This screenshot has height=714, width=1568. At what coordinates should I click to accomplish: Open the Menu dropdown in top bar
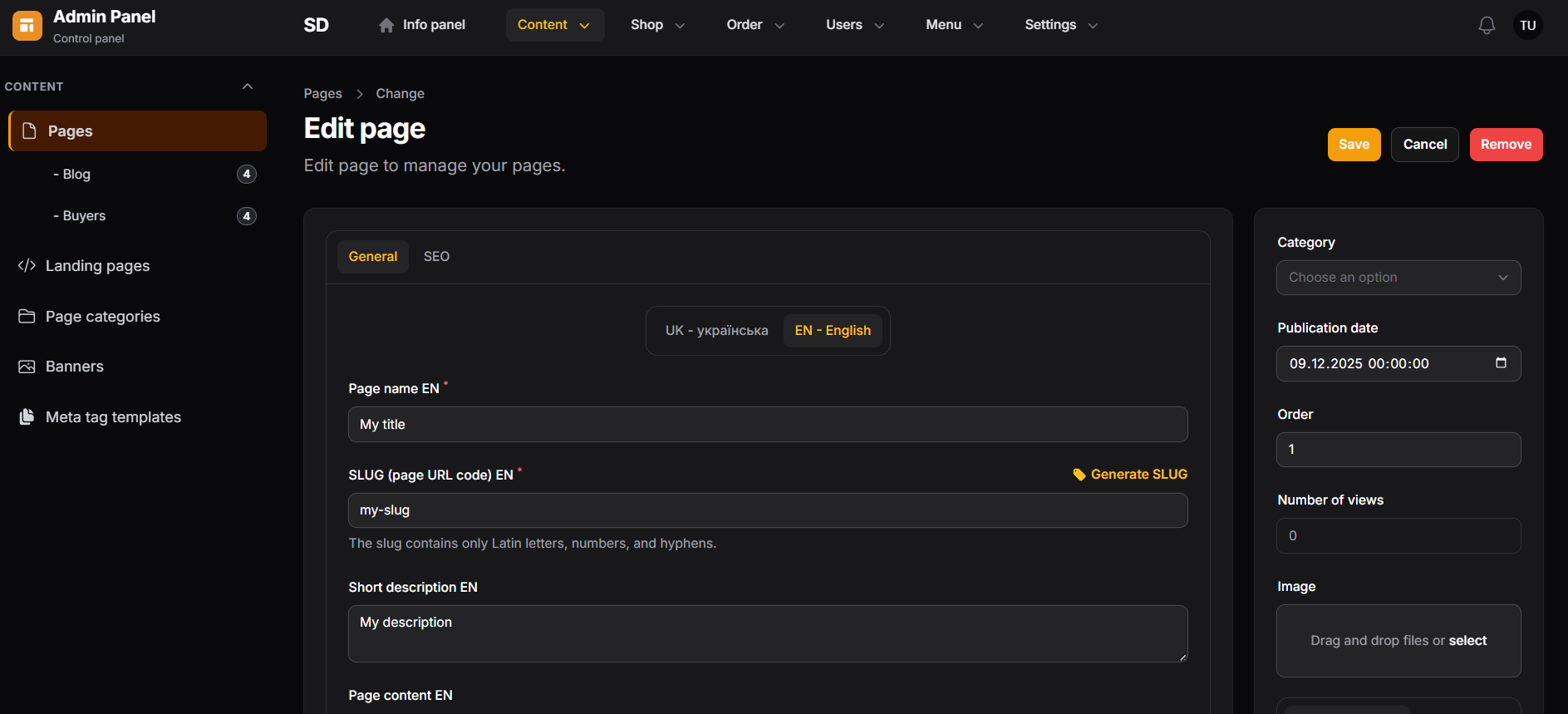(954, 25)
